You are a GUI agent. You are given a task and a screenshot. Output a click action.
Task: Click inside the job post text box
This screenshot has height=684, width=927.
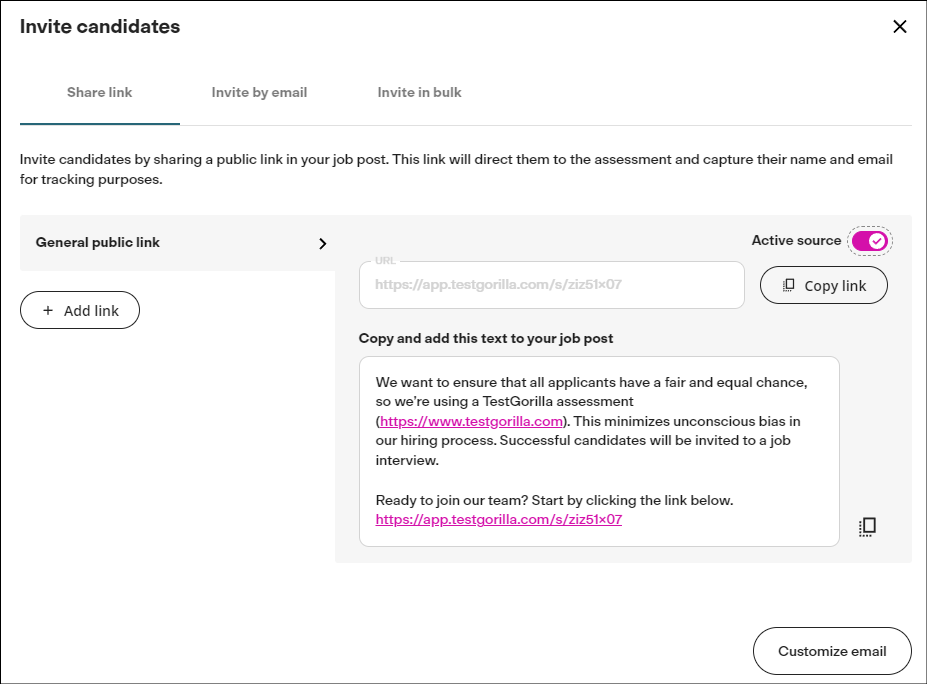(x=599, y=451)
